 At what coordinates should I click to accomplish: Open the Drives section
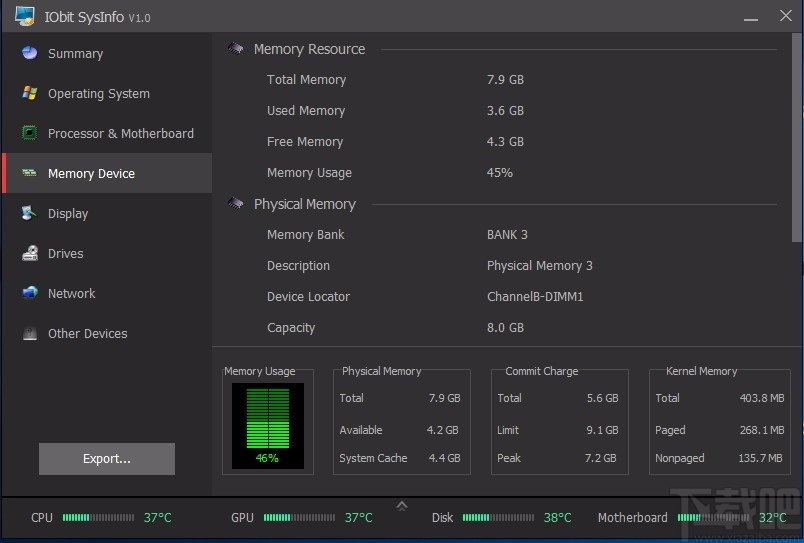[x=107, y=253]
